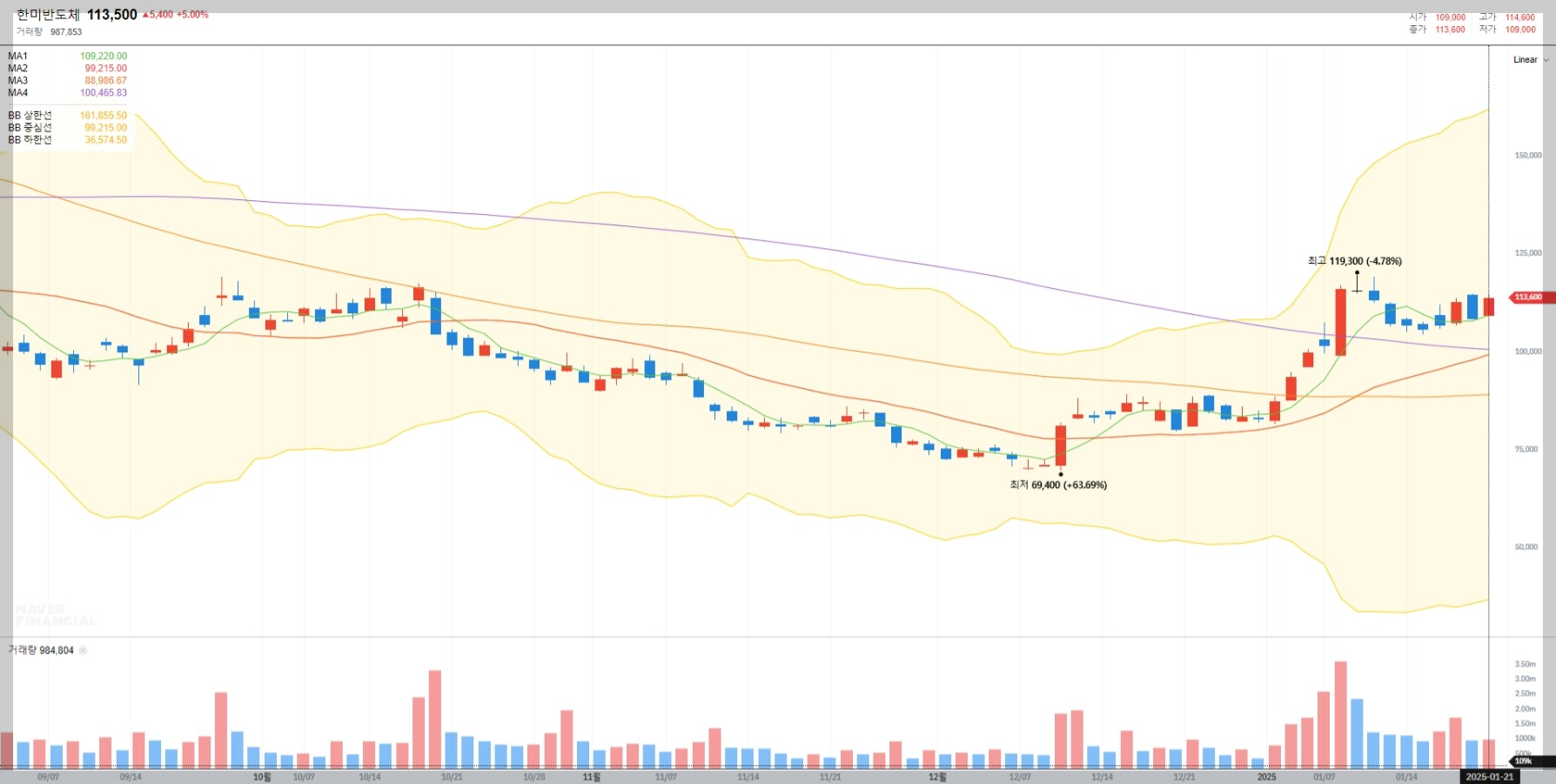The height and width of the screenshot is (784, 1556).
Task: Click the 50,000 price axis label
Action: [x=1526, y=547]
